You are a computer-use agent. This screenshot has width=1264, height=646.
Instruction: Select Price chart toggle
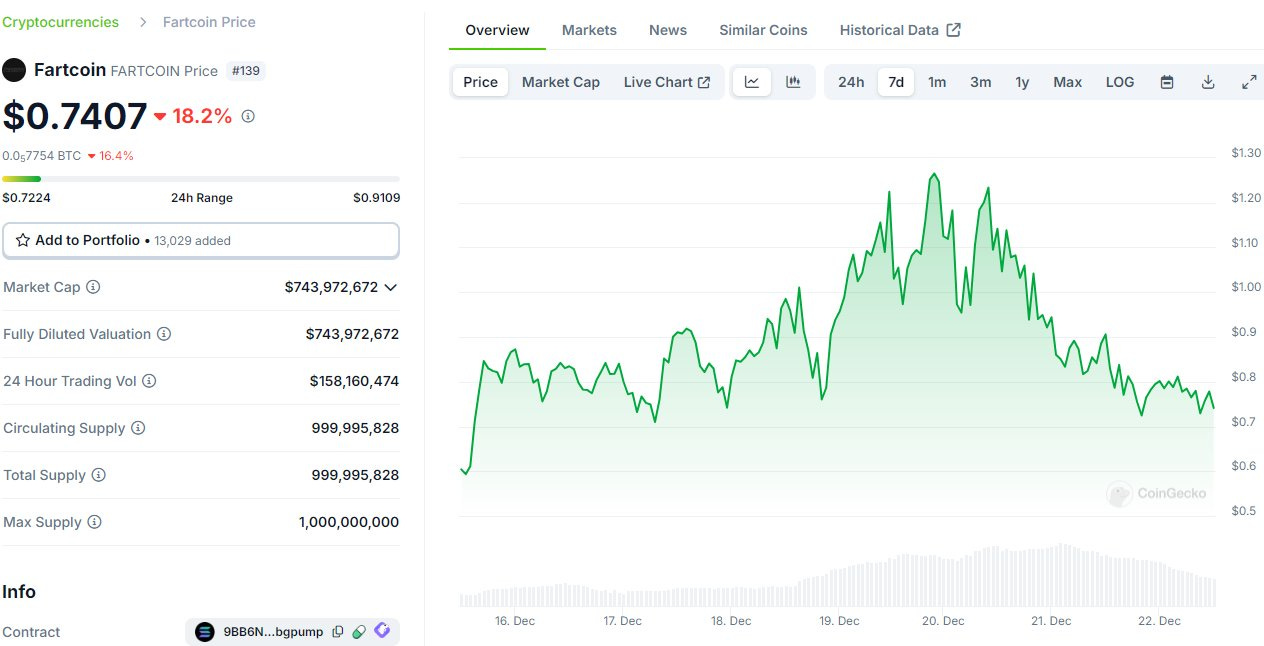(480, 82)
